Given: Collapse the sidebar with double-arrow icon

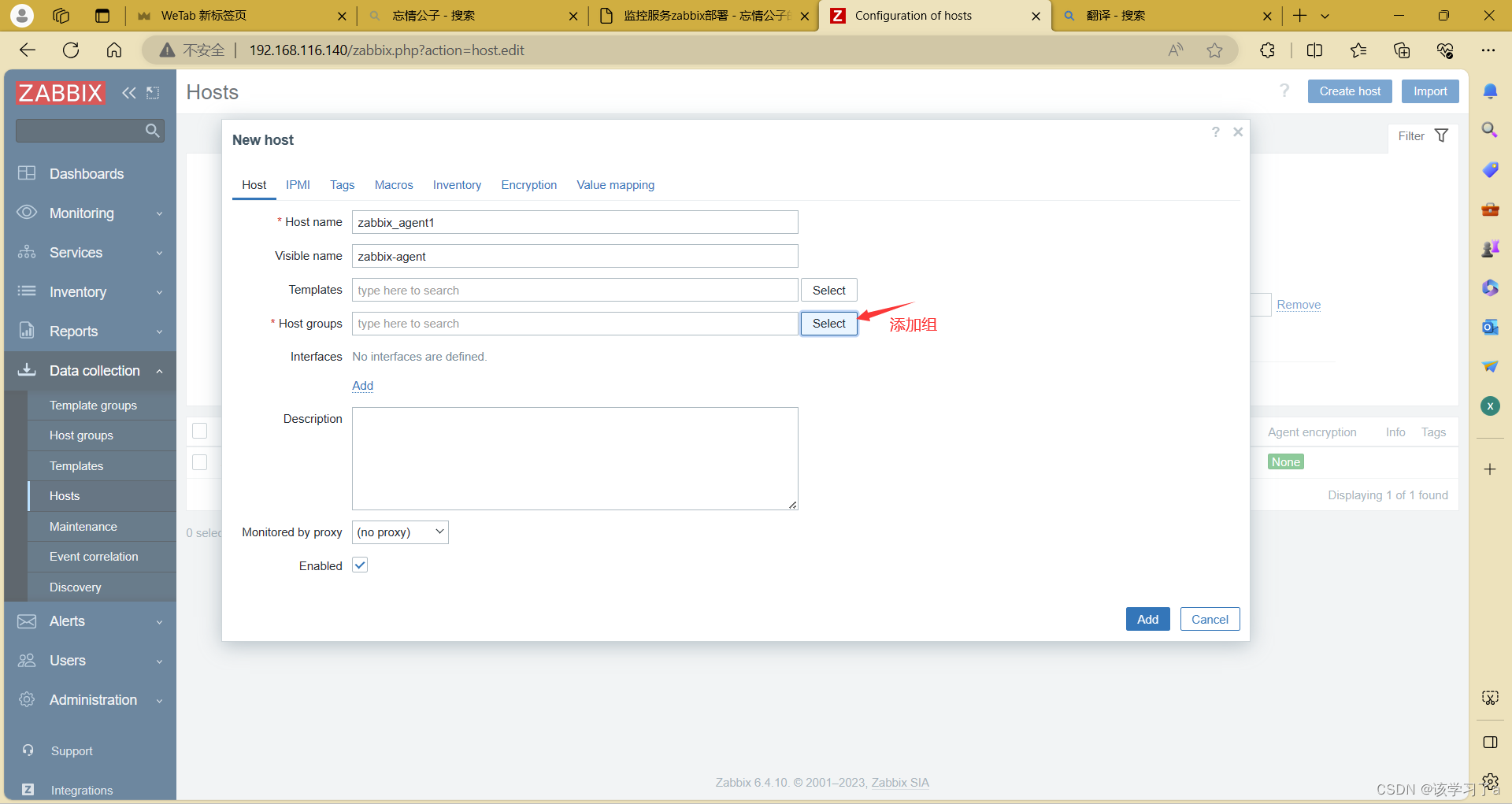Looking at the screenshot, I should point(129,93).
